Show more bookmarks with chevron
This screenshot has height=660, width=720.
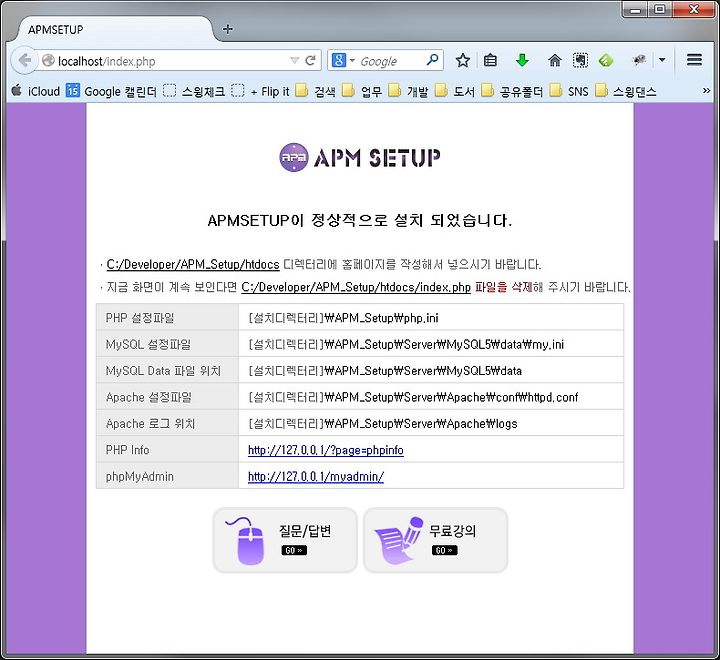point(706,91)
